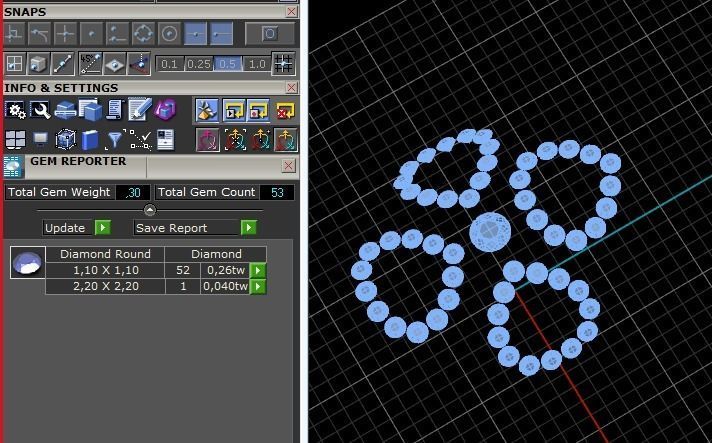712x443 pixels.
Task: Set snap spacing to 1.0
Action: 257,64
